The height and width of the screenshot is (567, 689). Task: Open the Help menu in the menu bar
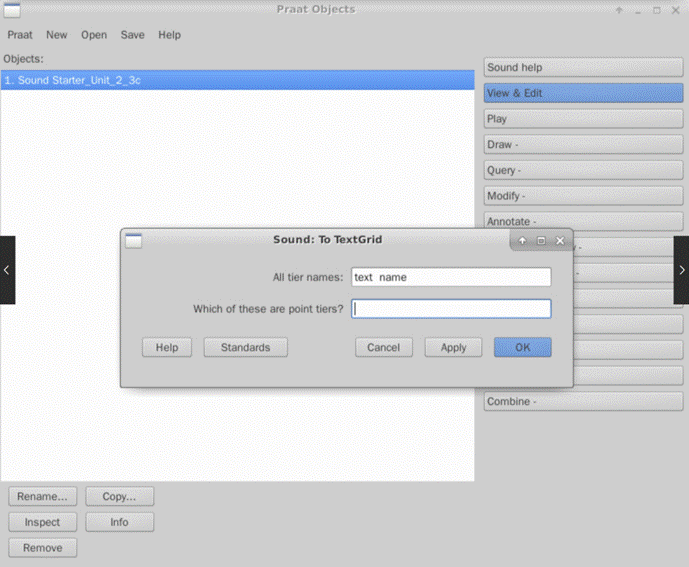tap(170, 35)
